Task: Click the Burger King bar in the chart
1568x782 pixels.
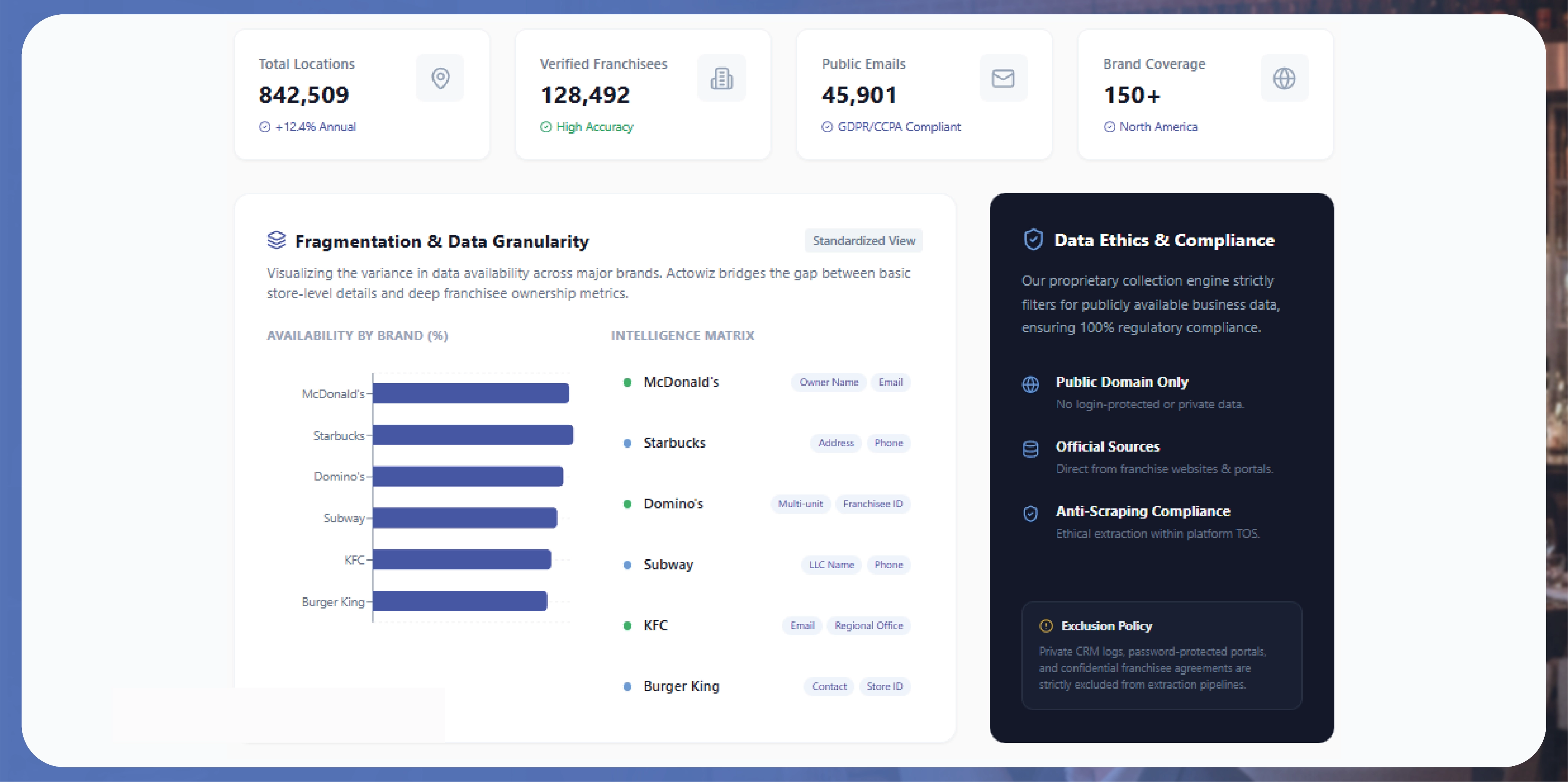Action: 460,601
